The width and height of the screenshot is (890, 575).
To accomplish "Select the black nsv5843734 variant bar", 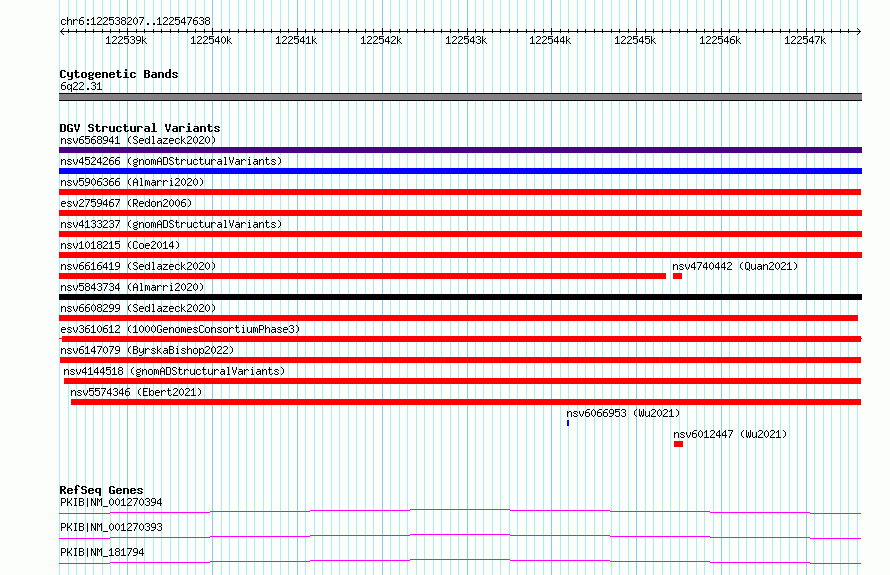I will (x=460, y=297).
